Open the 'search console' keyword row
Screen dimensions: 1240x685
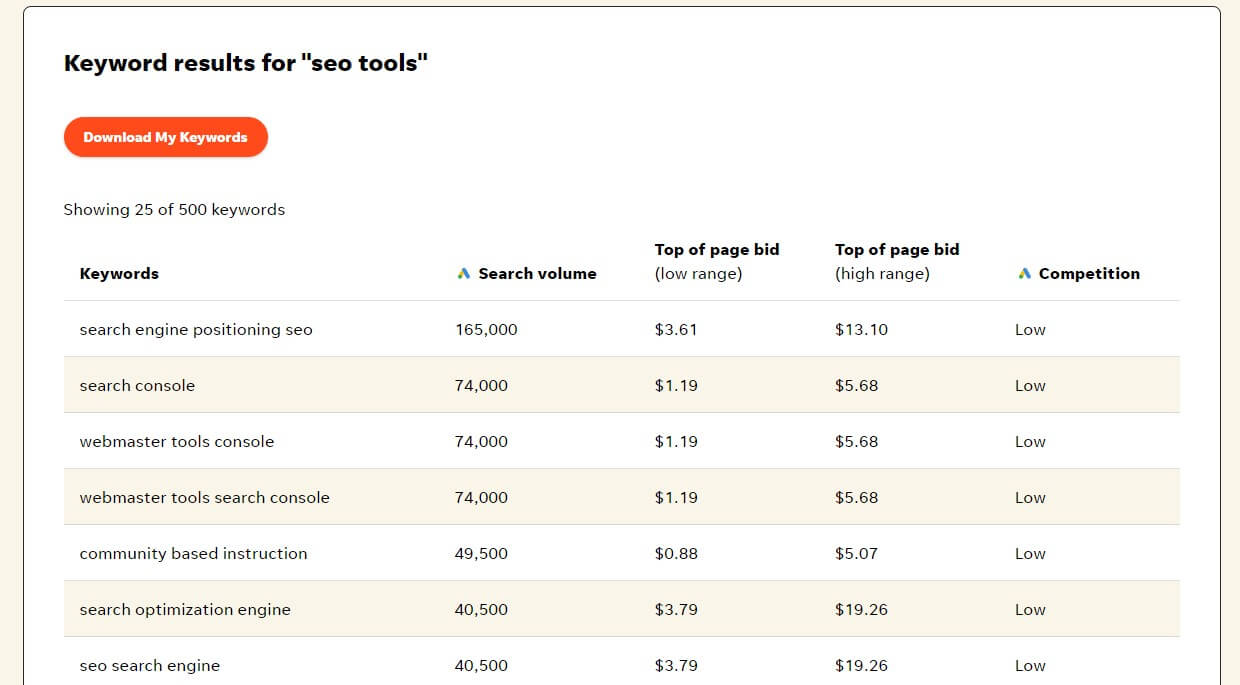tap(136, 384)
